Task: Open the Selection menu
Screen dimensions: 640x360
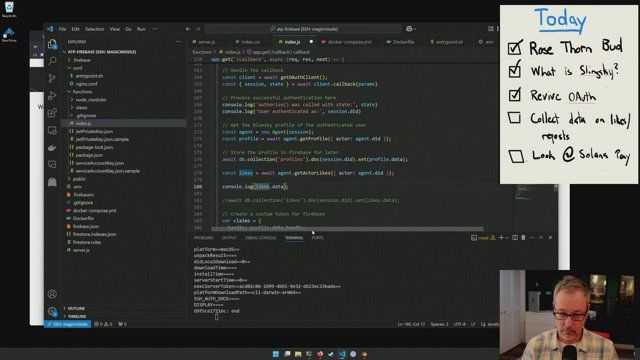Action: click(x=94, y=29)
